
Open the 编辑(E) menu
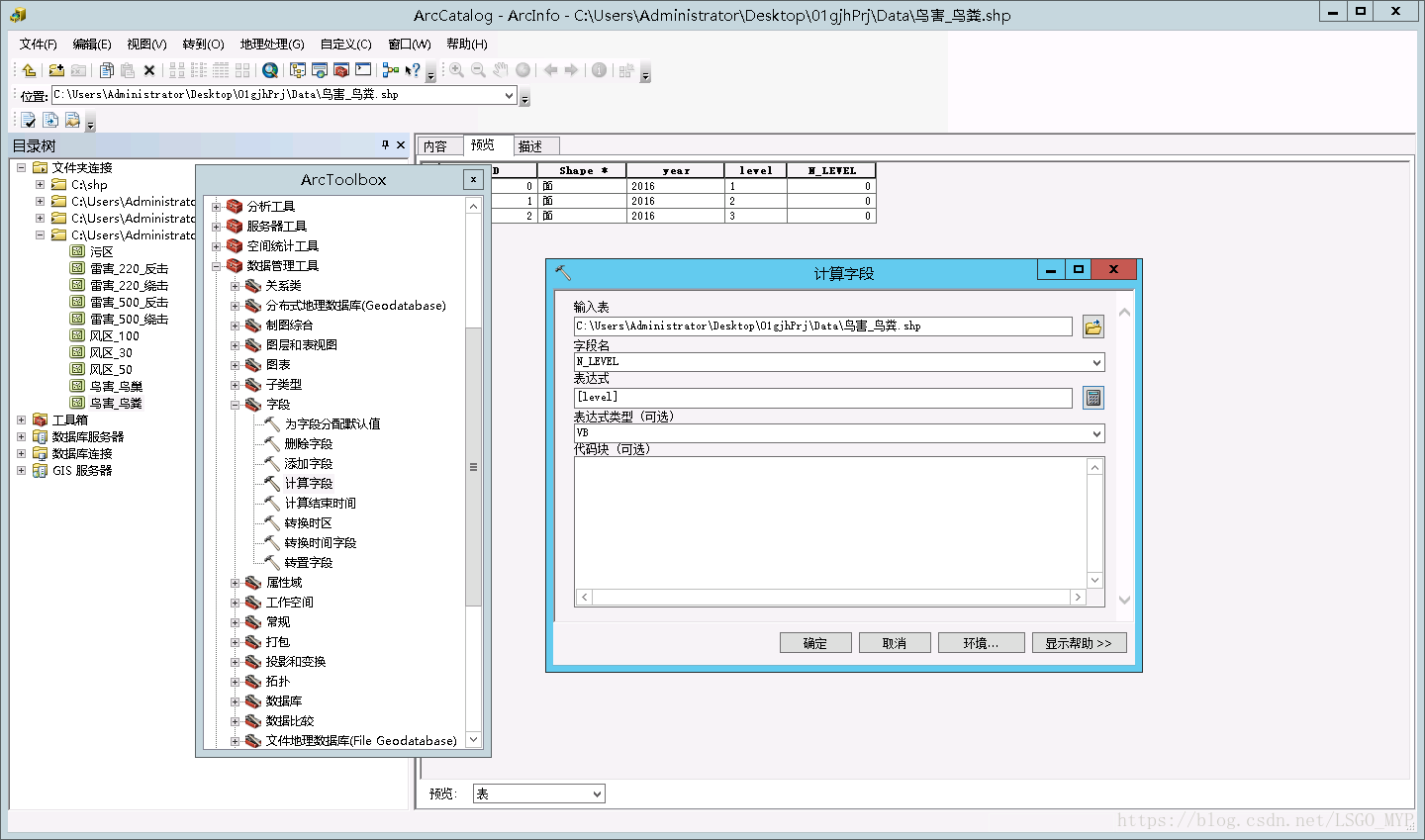click(92, 44)
